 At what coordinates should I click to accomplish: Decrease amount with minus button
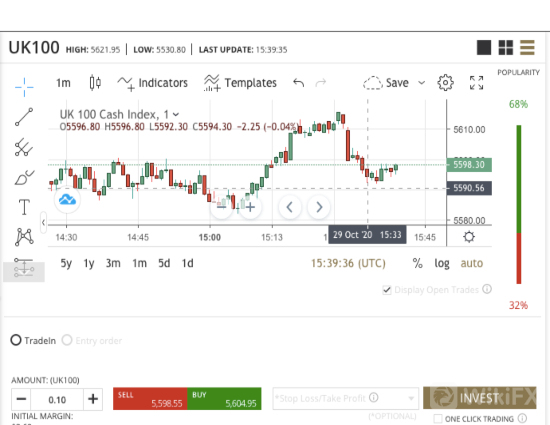tap(21, 399)
